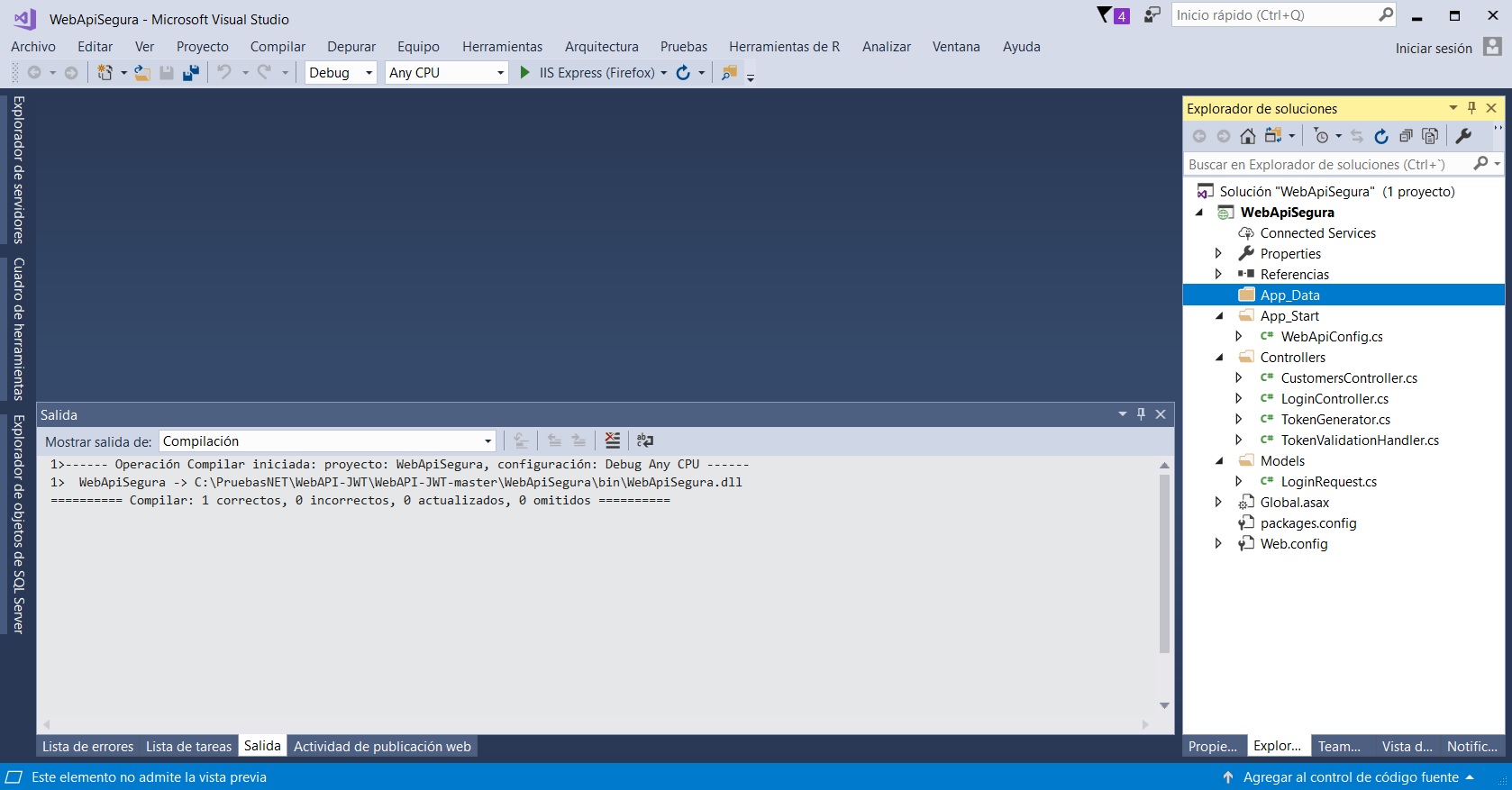Select LoginRequest.cs in Models
Image resolution: width=1512 pixels, height=790 pixels.
pyautogui.click(x=1329, y=481)
